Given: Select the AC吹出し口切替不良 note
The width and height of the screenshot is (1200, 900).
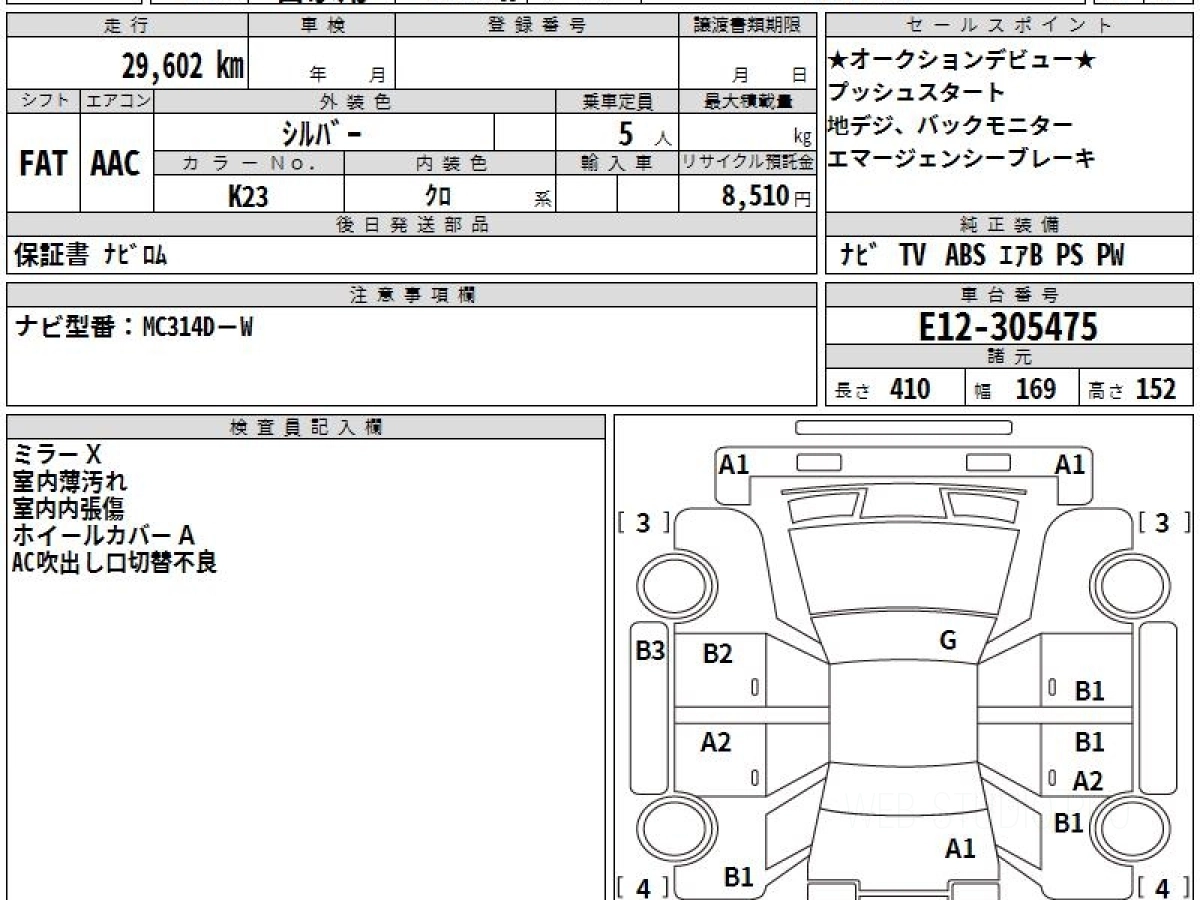Looking at the screenshot, I should [115, 563].
